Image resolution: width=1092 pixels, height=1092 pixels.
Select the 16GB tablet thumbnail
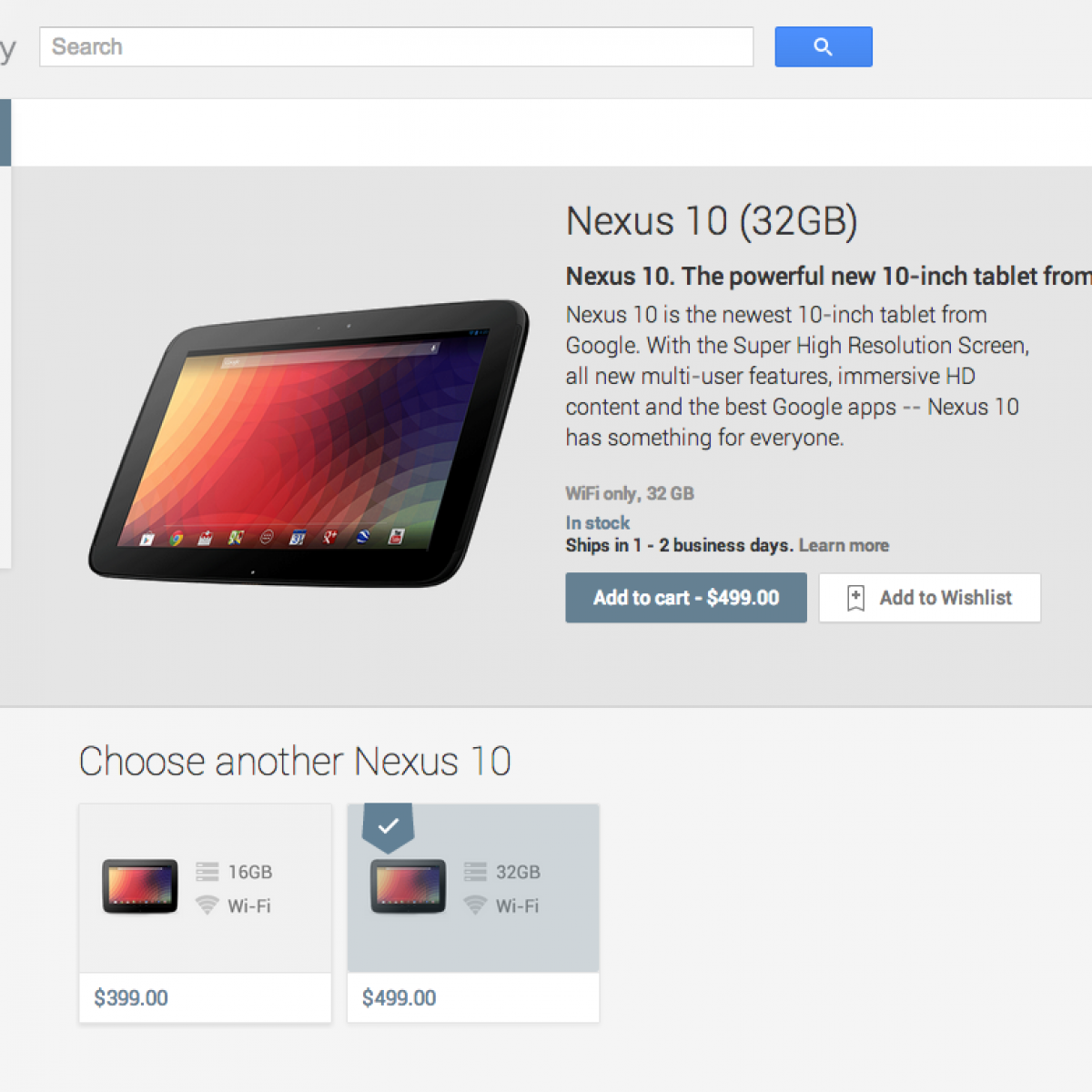140,886
